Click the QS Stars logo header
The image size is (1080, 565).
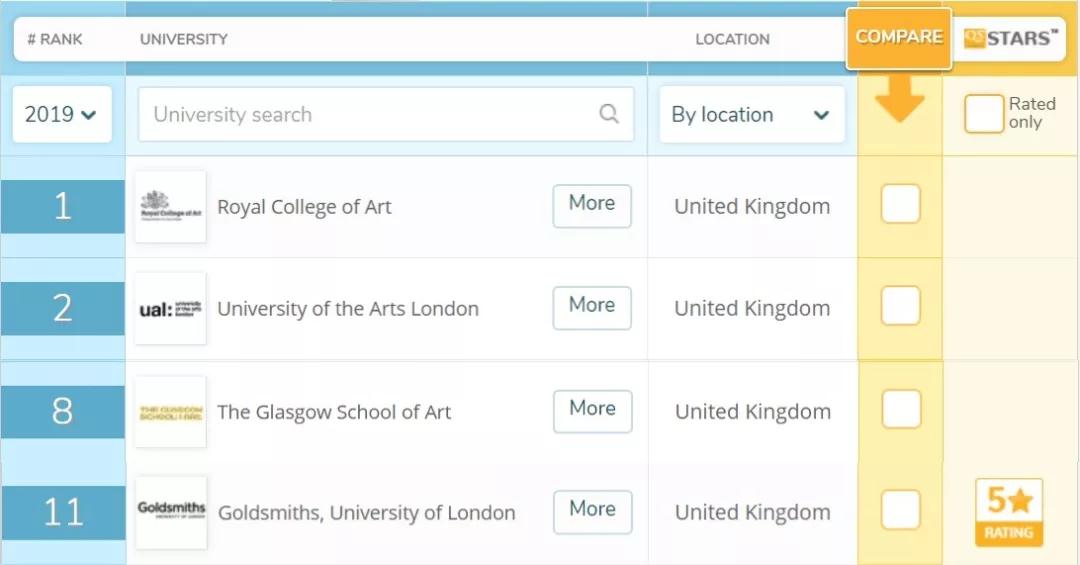tap(1010, 39)
